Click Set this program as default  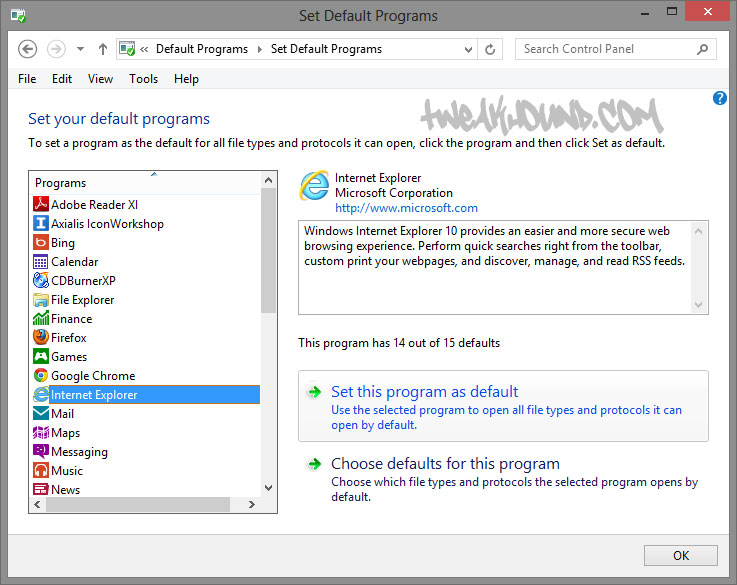503,406
